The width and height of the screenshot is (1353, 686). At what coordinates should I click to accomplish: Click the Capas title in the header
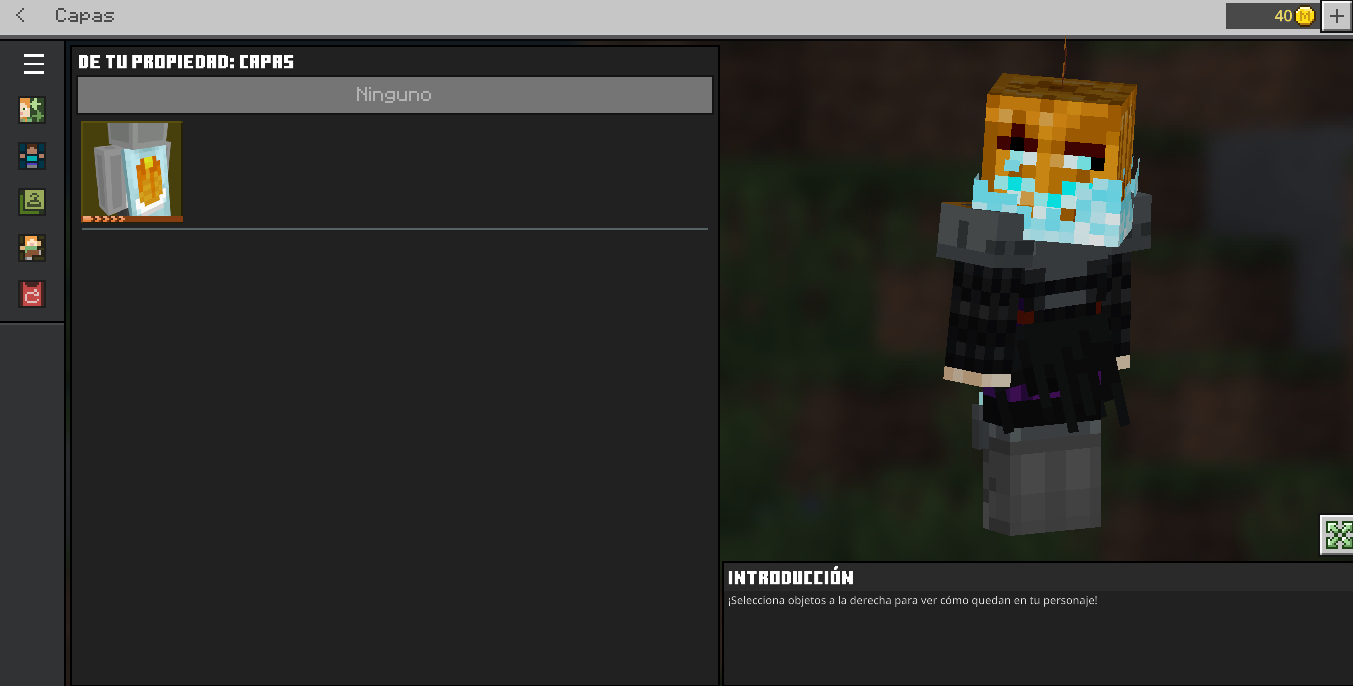pos(85,16)
